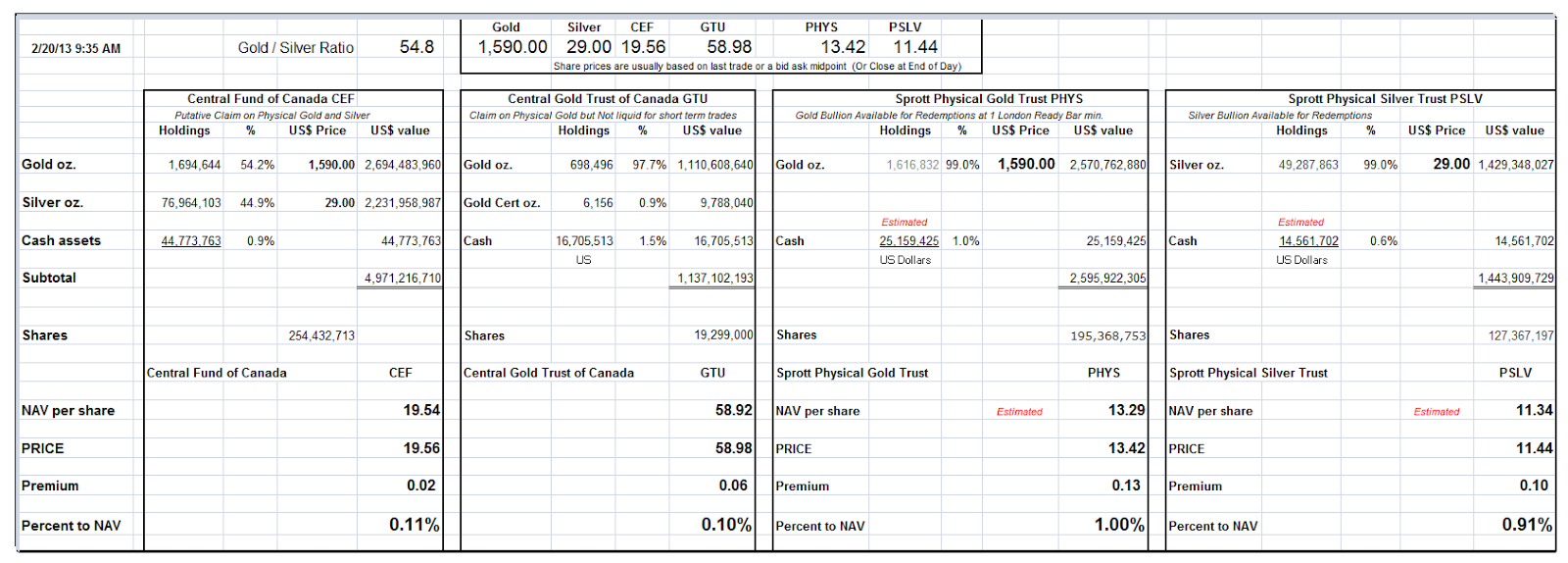The height and width of the screenshot is (563, 1568).
Task: Click GTU subtotal 1,137,102,193
Action: 715,279
